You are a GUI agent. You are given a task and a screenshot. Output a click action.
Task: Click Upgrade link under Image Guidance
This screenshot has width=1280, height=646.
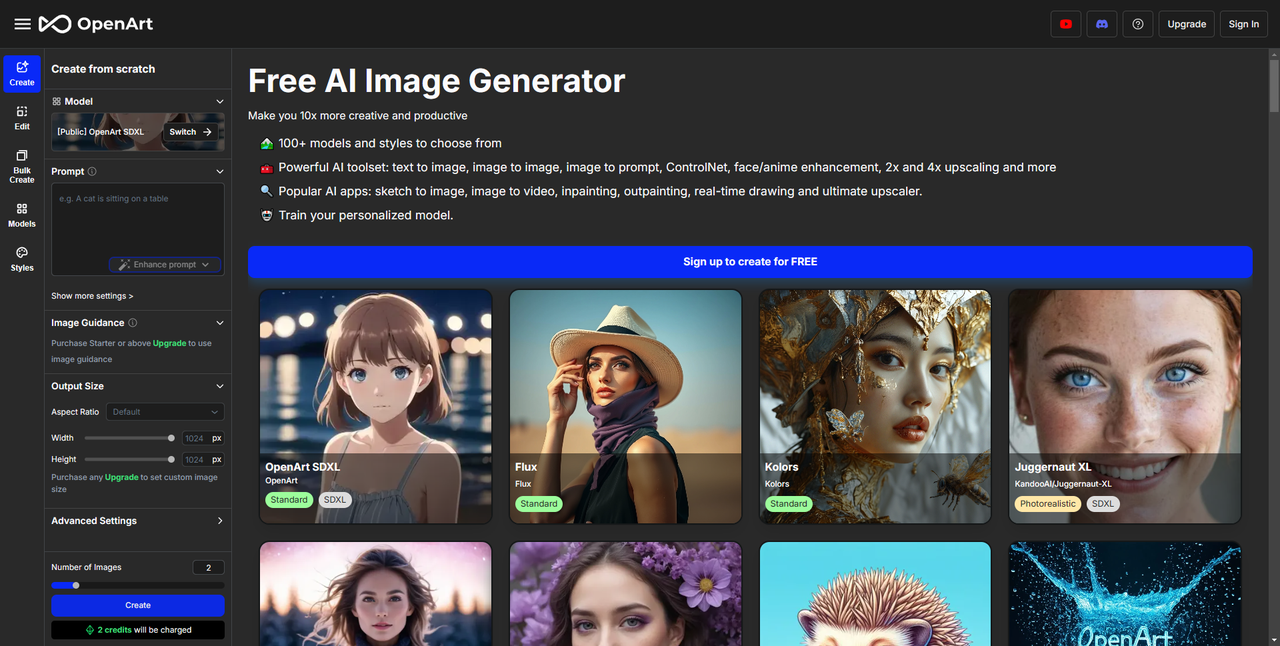(x=169, y=343)
